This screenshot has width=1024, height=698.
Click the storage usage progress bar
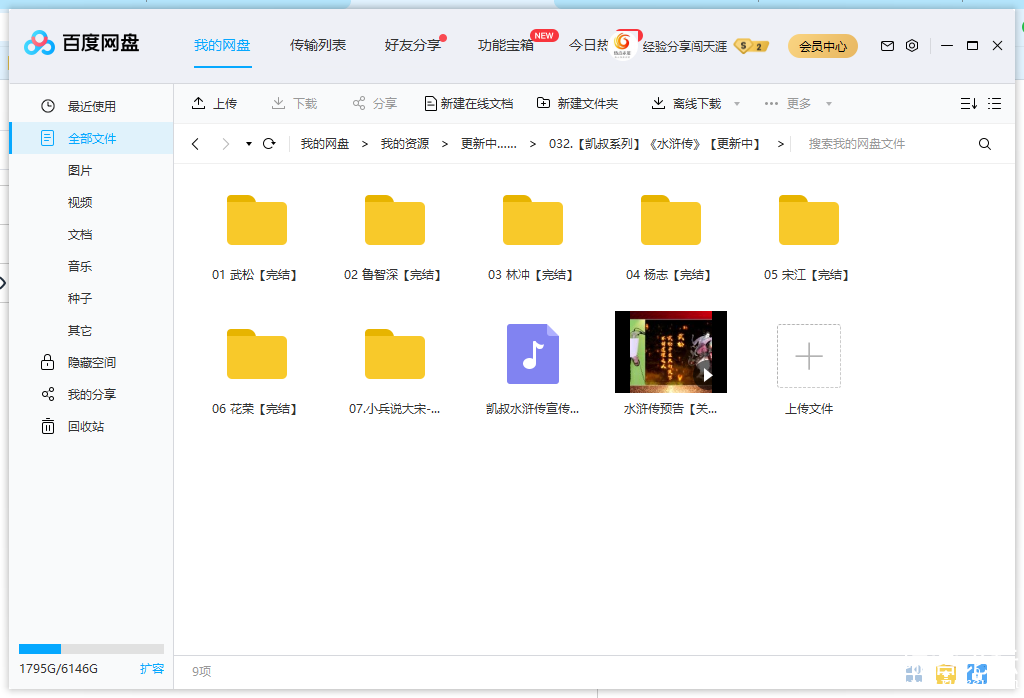coord(91,649)
